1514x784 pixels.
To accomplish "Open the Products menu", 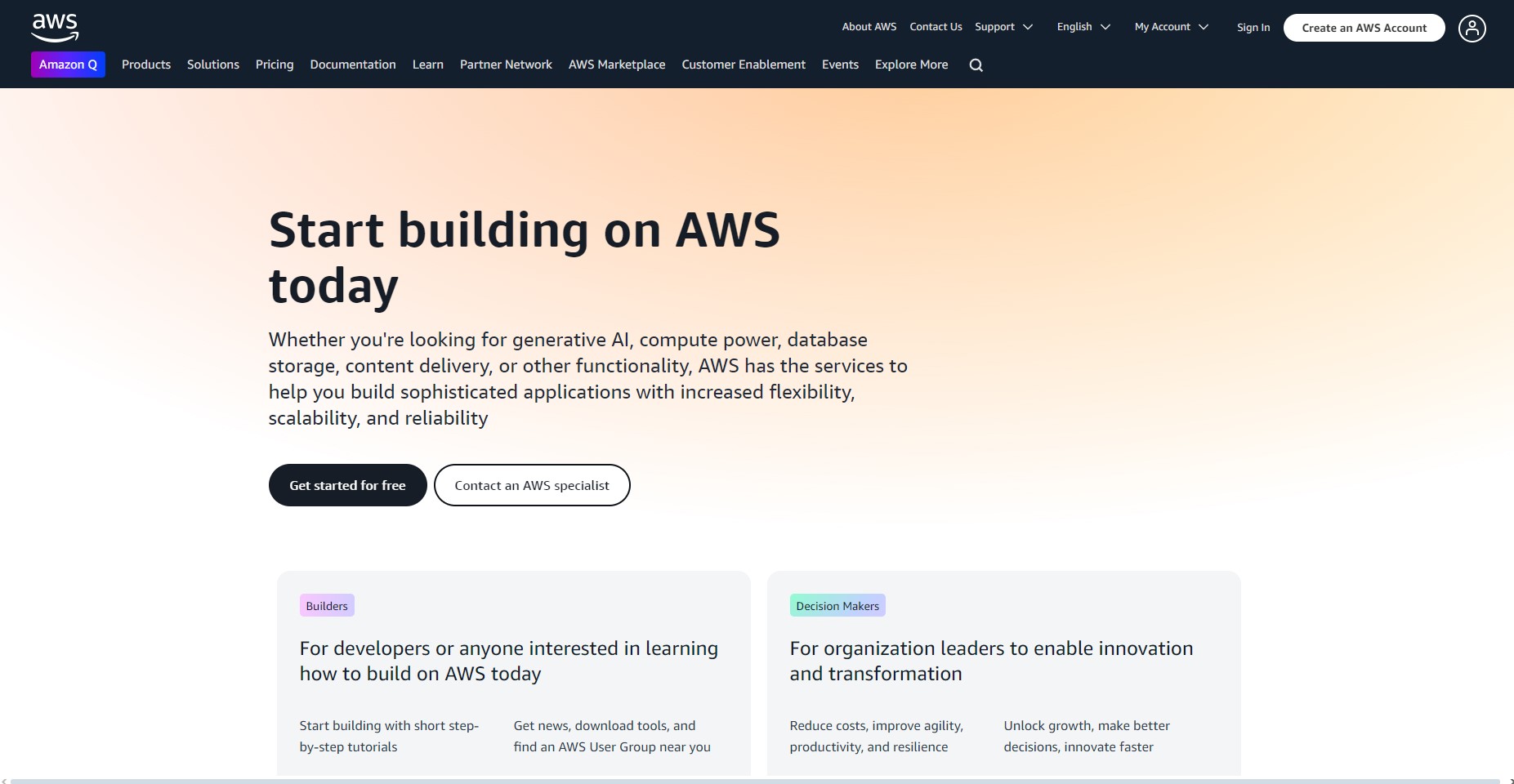I will click(146, 65).
